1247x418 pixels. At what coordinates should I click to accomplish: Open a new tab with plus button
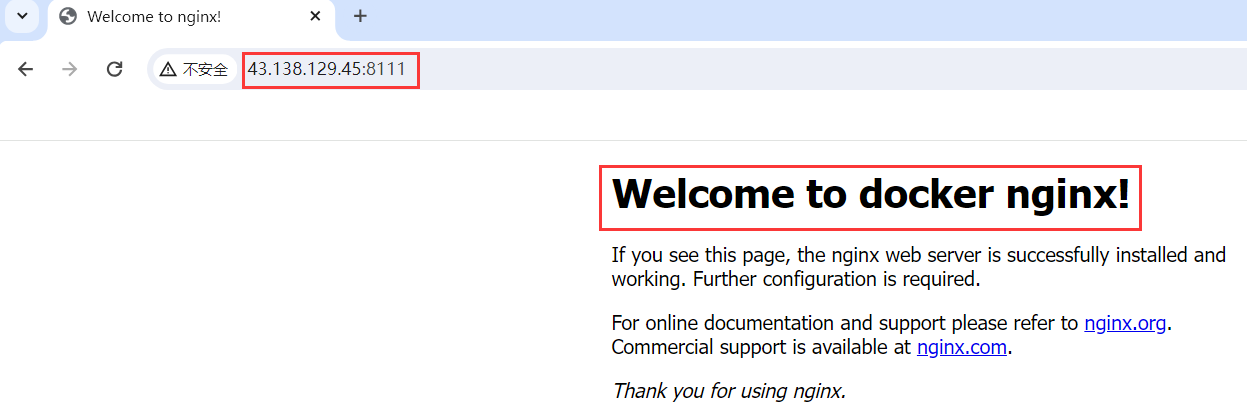[x=360, y=16]
